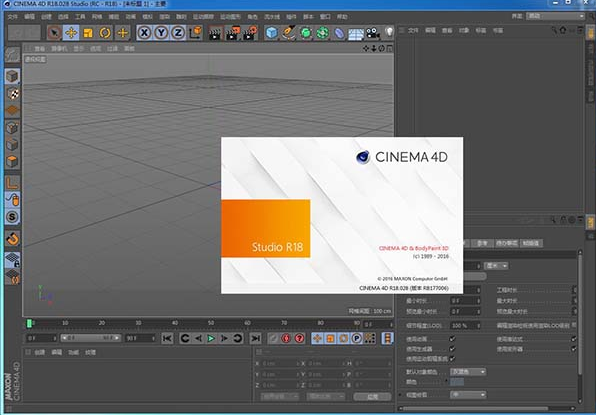Open 创建 menu in main menu bar
596x415 pixels.
click(46, 17)
